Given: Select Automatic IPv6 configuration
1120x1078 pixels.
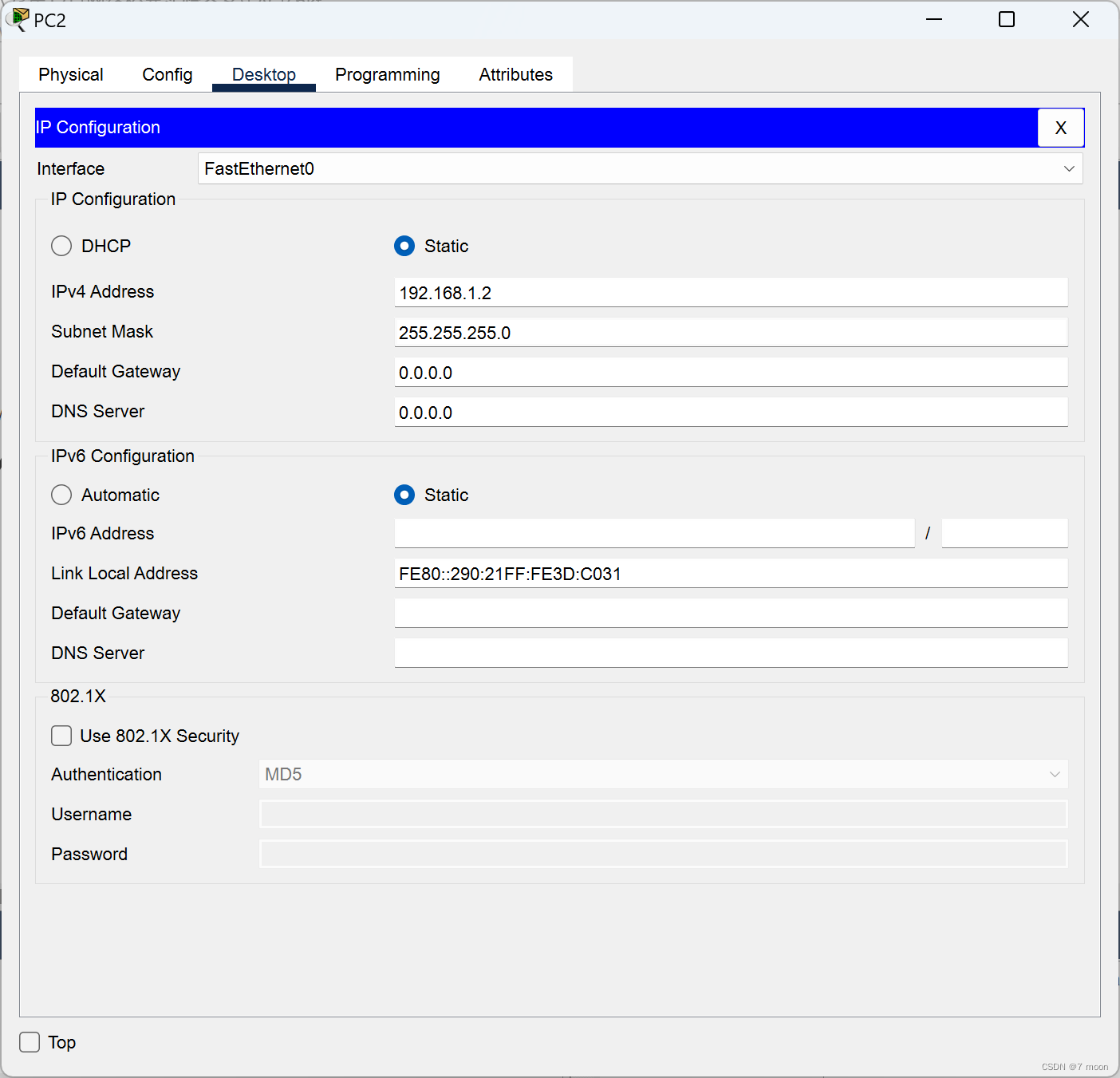Looking at the screenshot, I should [x=61, y=495].
